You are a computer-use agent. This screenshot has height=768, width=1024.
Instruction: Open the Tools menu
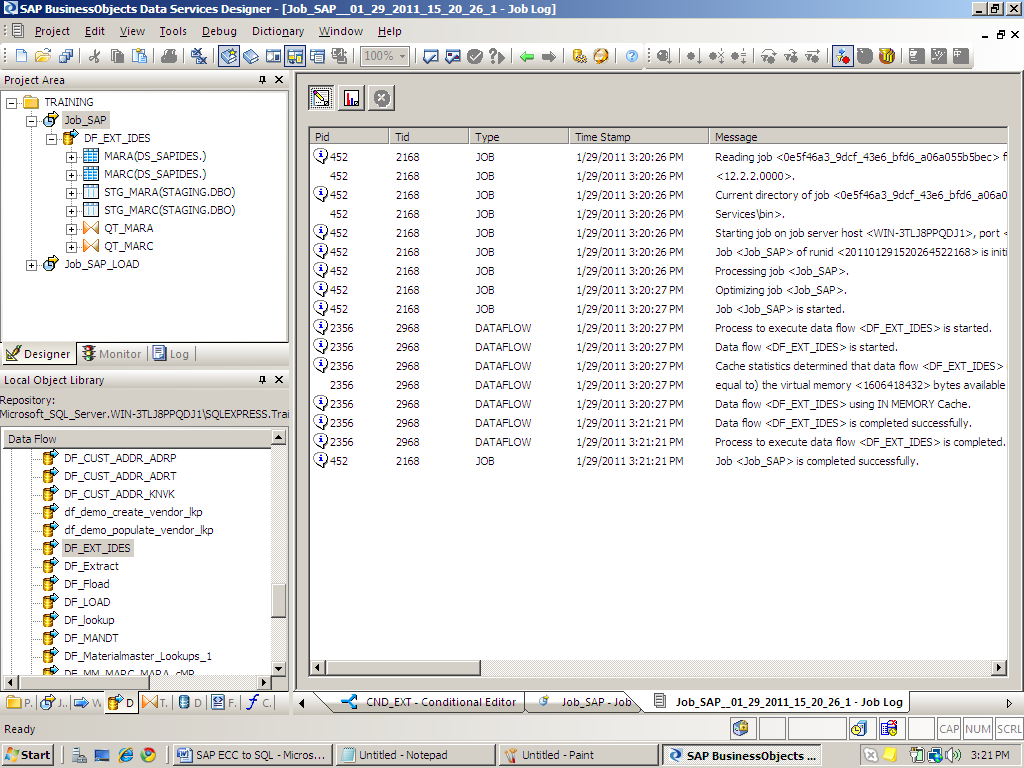click(x=172, y=31)
